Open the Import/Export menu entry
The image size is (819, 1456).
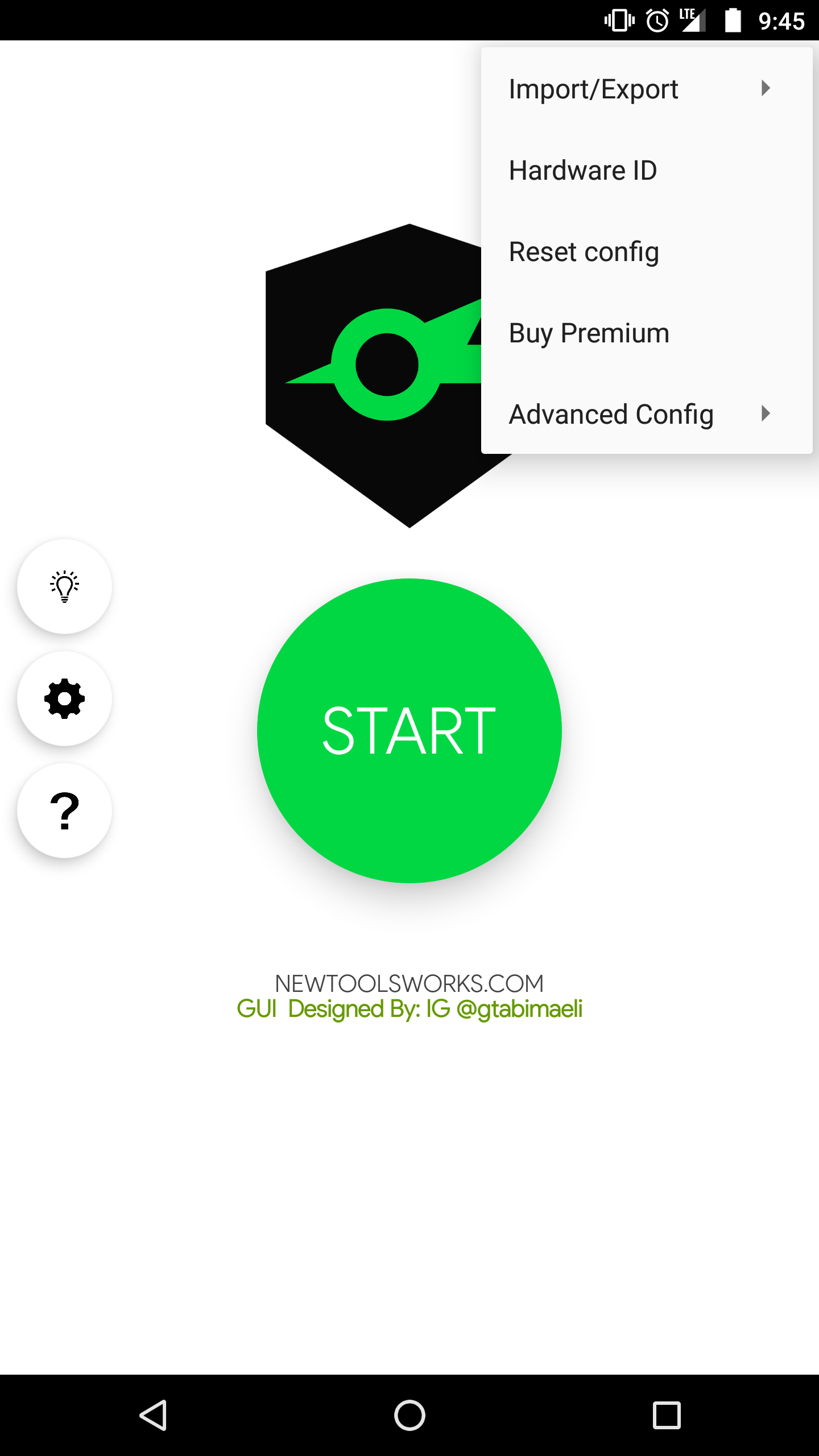point(647,89)
